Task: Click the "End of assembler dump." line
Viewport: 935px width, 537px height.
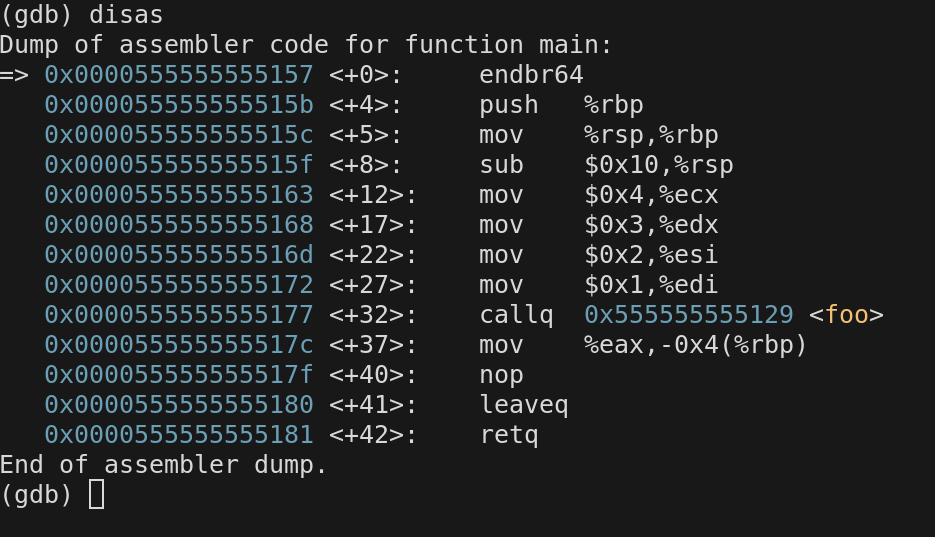Action: 164,465
